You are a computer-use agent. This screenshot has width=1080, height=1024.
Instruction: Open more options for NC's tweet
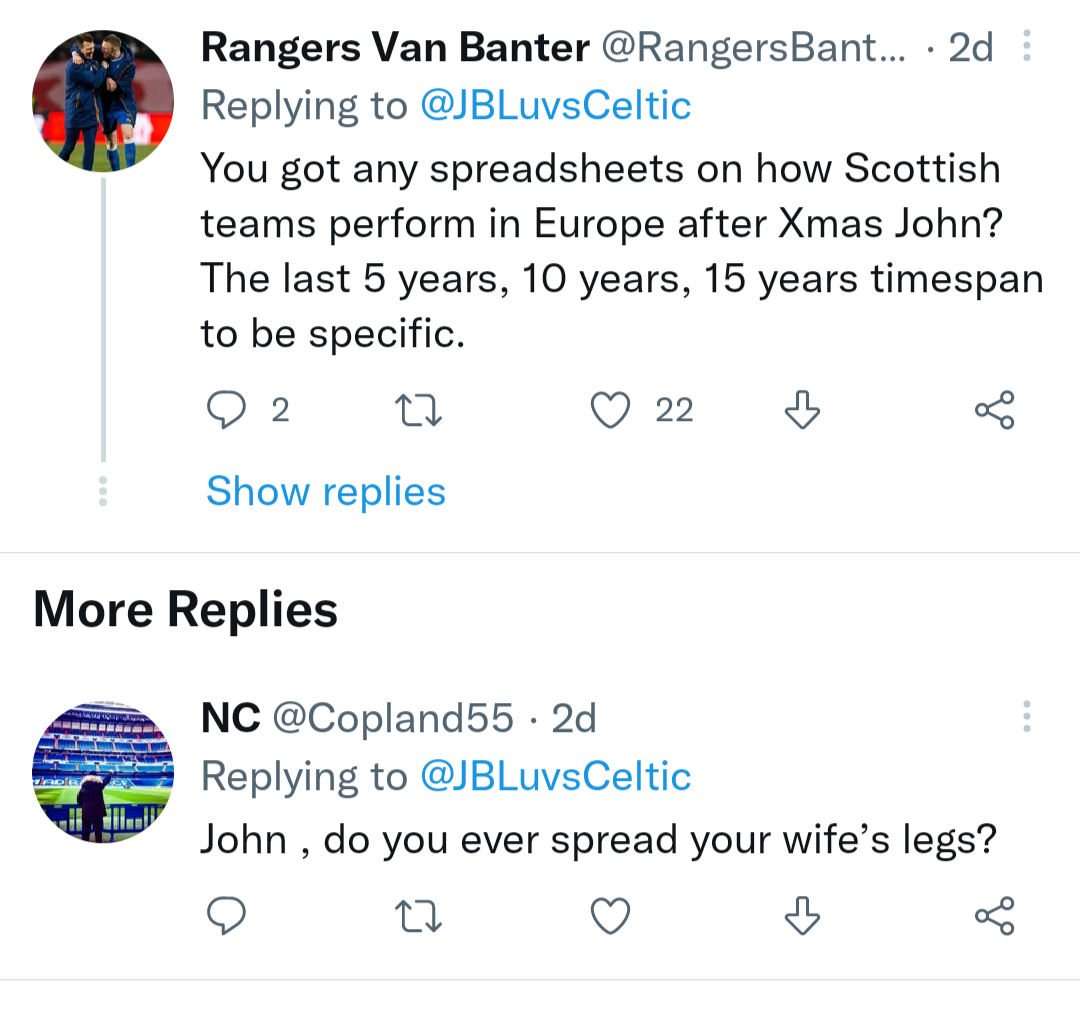(1026, 716)
